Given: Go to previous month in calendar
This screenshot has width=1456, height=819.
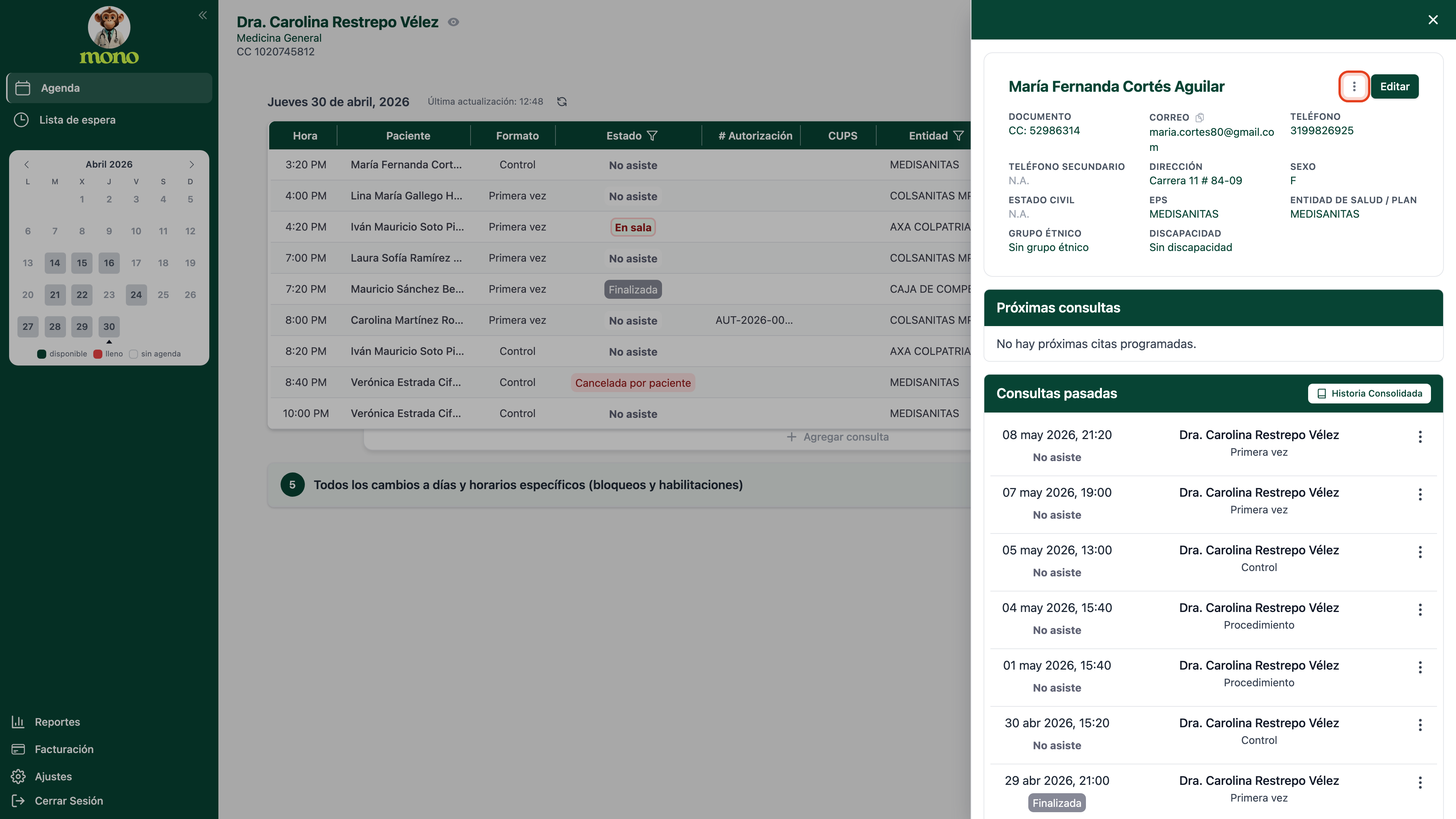Looking at the screenshot, I should 27,165.
